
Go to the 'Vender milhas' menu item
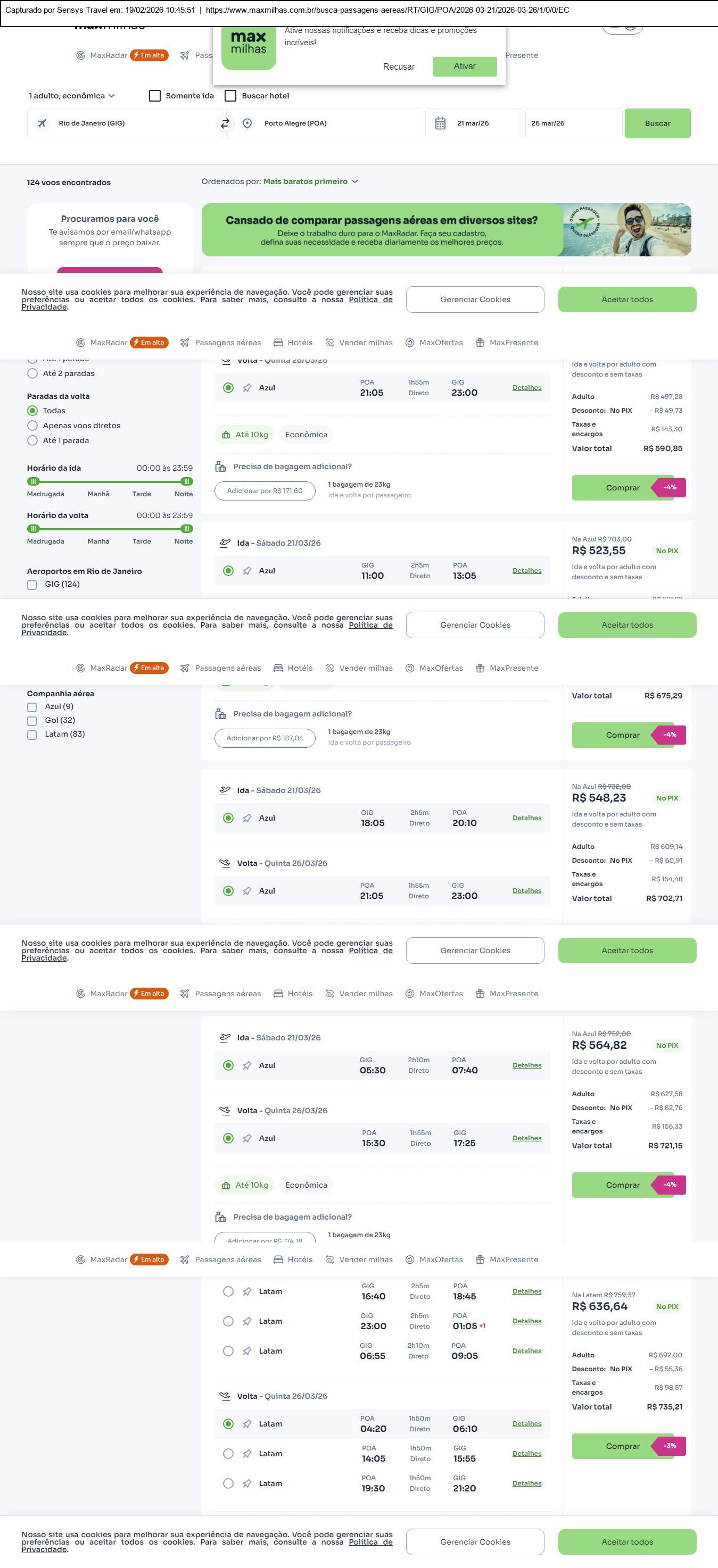point(359,343)
